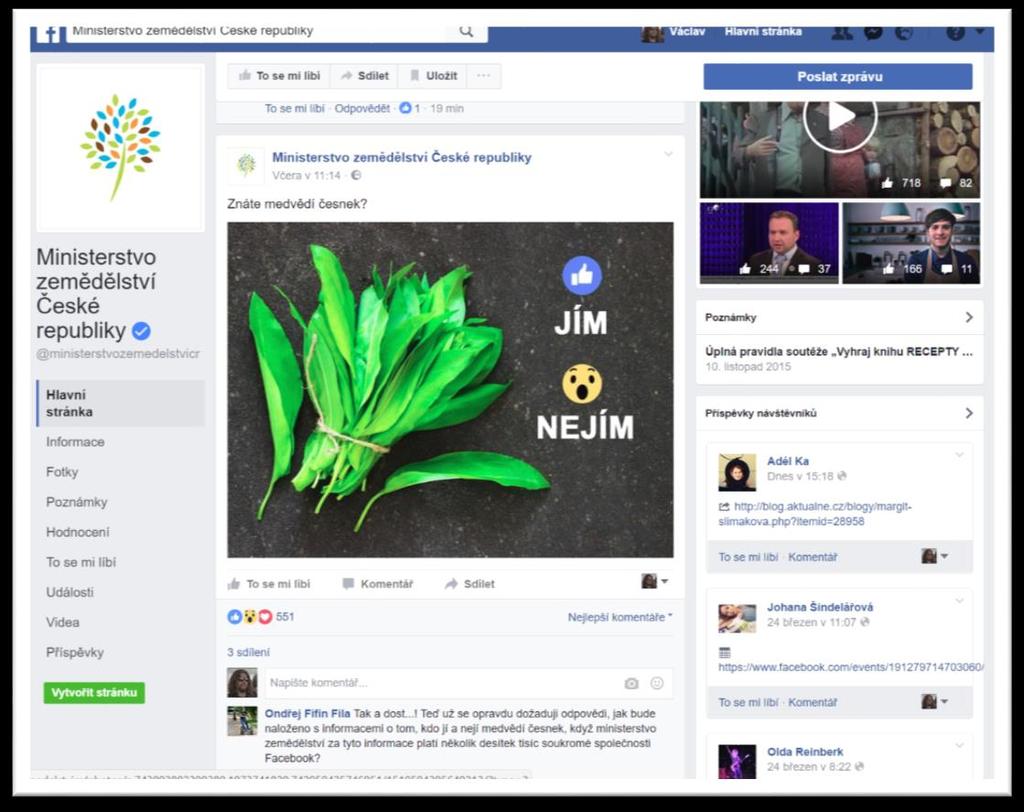Open the medvědí česnek post image
The width and height of the screenshot is (1024, 812).
pos(450,390)
